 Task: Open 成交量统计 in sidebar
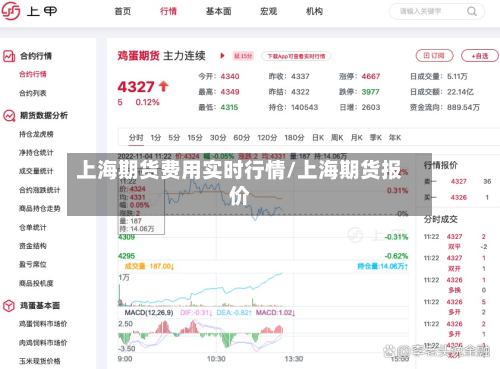point(36,171)
